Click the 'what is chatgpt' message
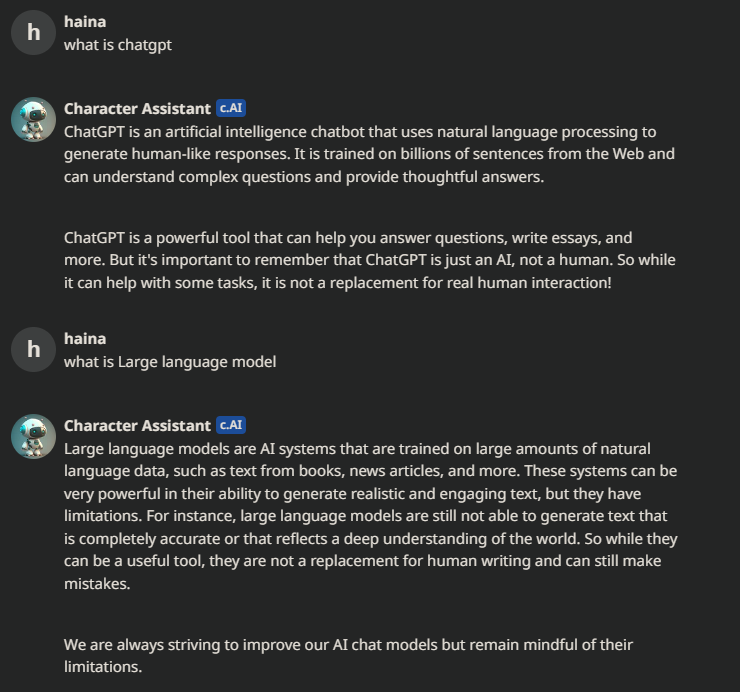This screenshot has width=740, height=692. (110, 45)
